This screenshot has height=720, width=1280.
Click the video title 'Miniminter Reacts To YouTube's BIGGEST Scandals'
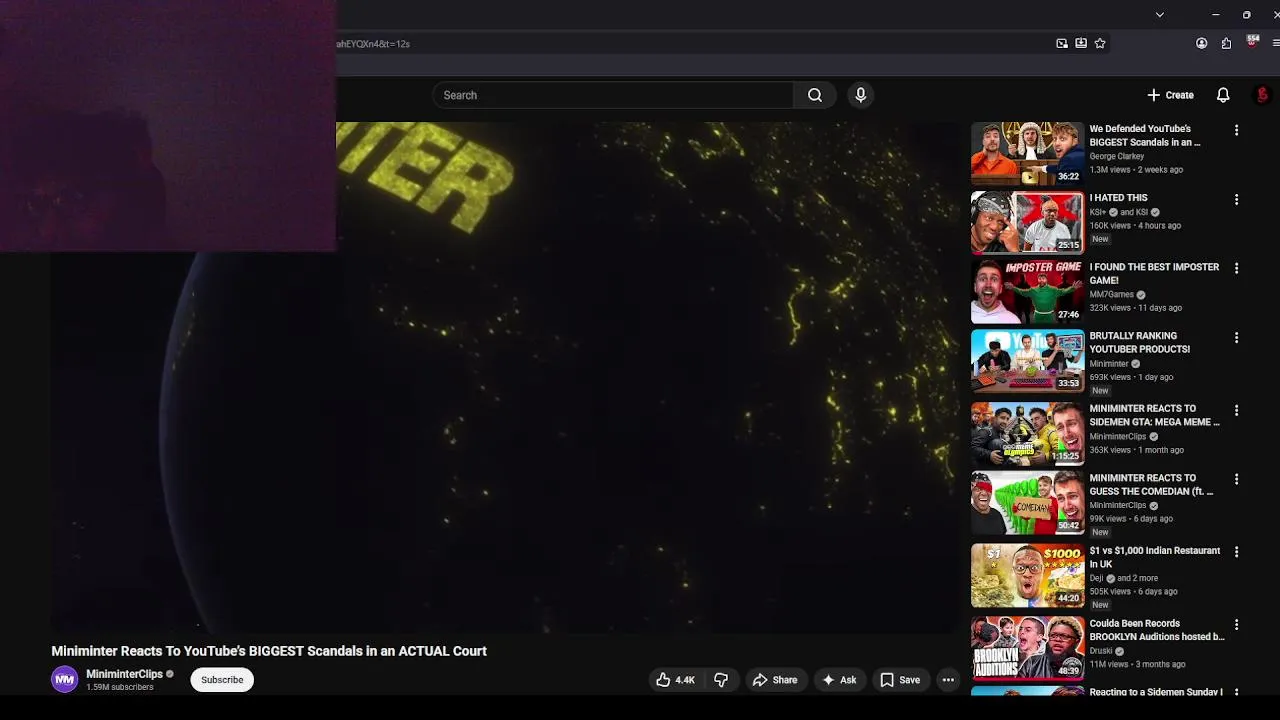click(269, 651)
